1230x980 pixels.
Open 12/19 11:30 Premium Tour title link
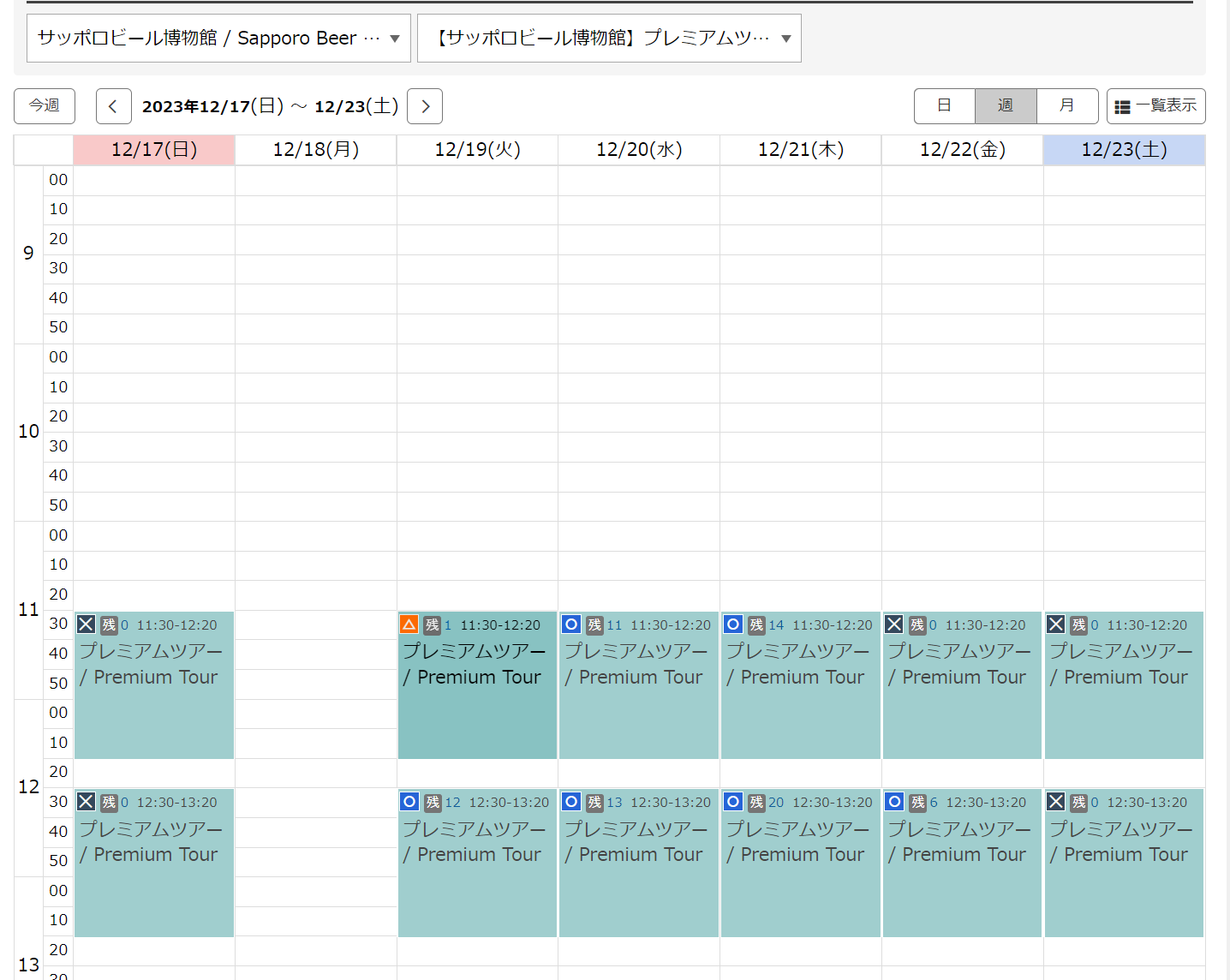[x=474, y=664]
